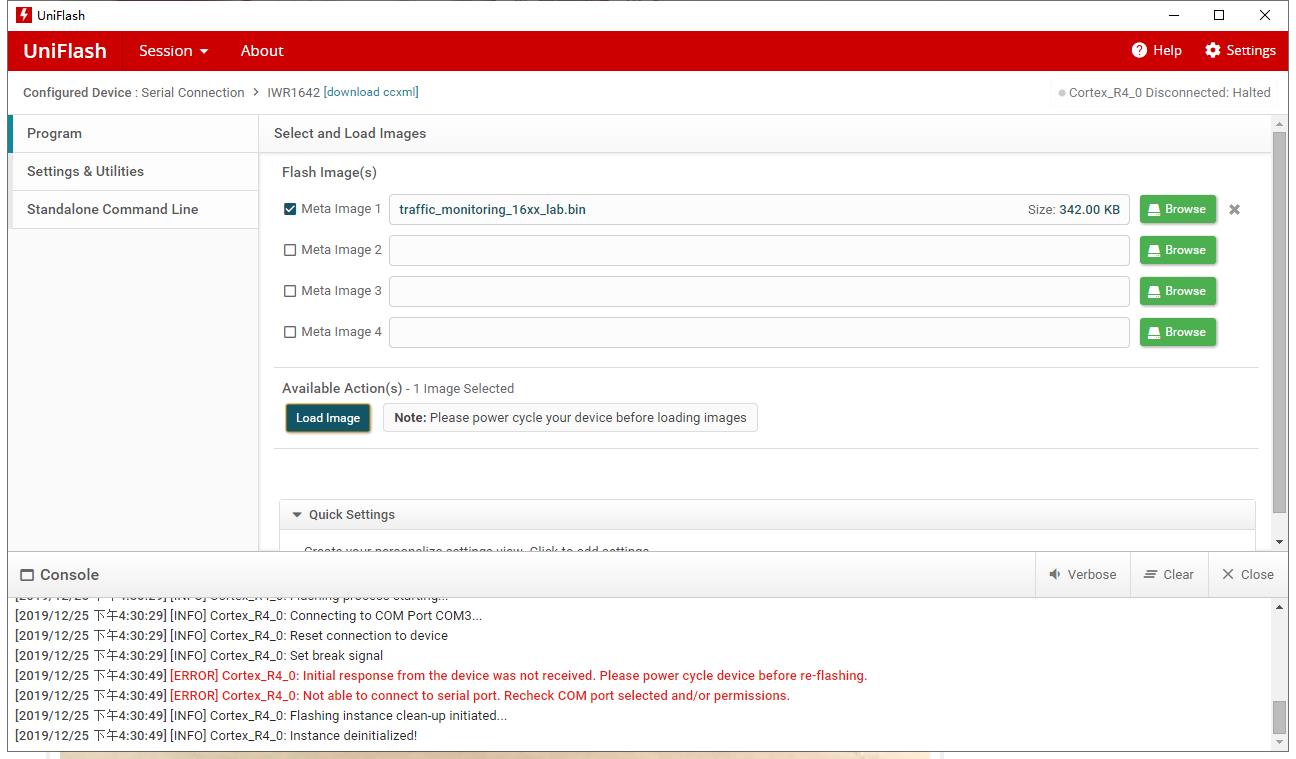The image size is (1296, 759).
Task: Click the console scroll down arrow
Action: (1279, 743)
